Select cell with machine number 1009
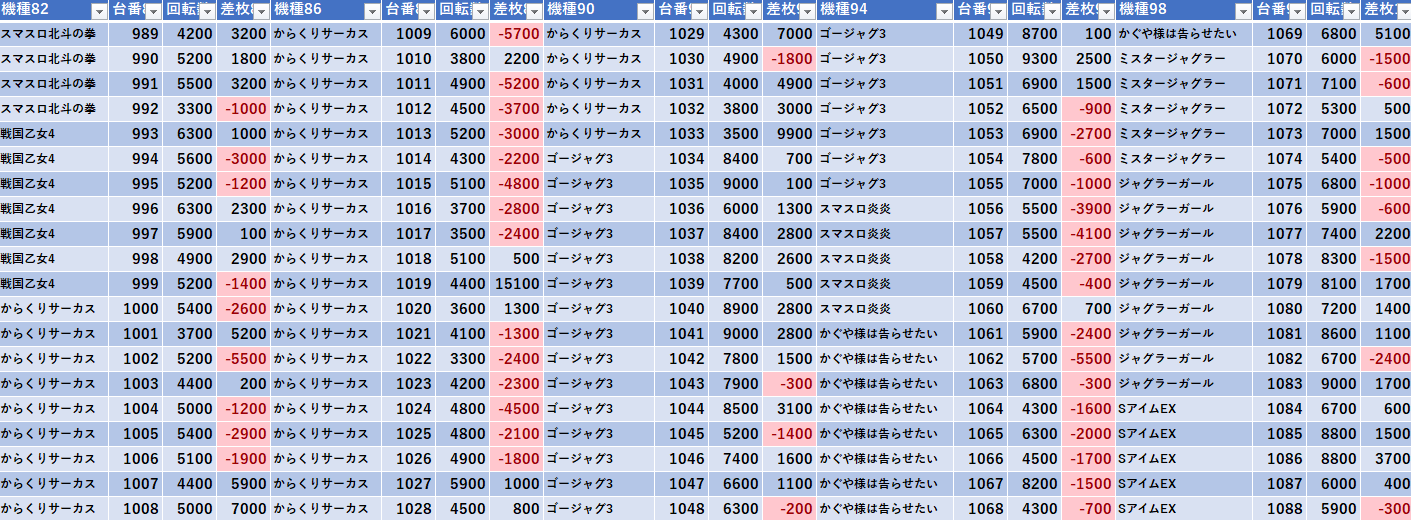The image size is (1411, 520). [408, 34]
